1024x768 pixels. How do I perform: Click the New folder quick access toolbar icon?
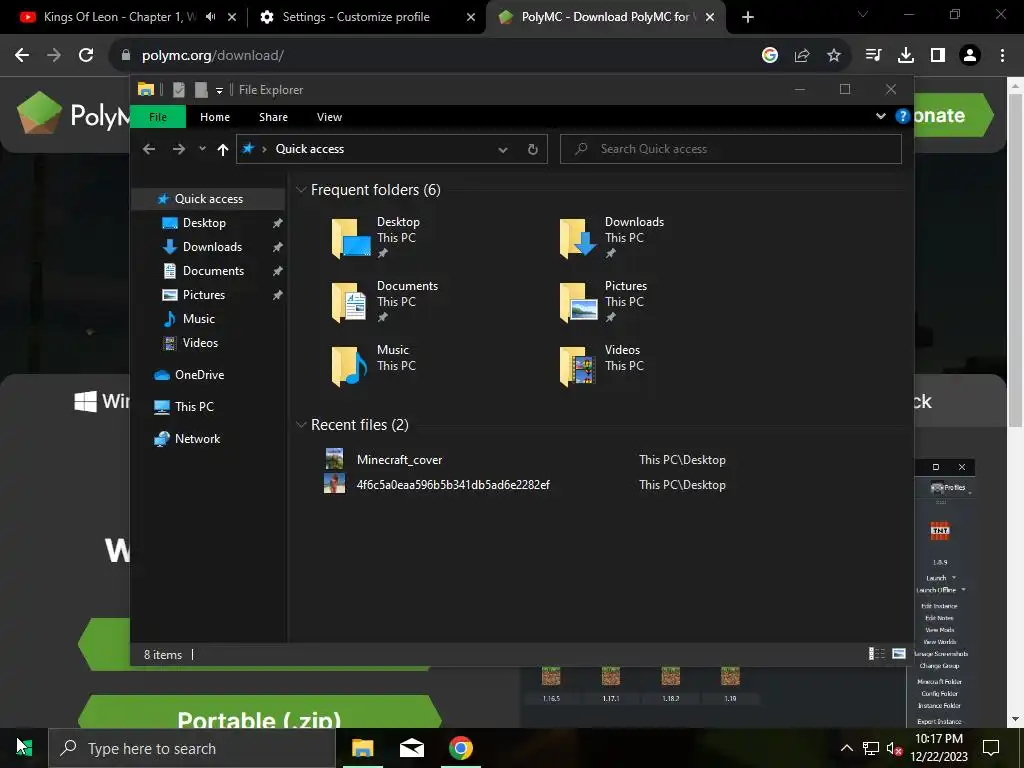pyautogui.click(x=200, y=89)
